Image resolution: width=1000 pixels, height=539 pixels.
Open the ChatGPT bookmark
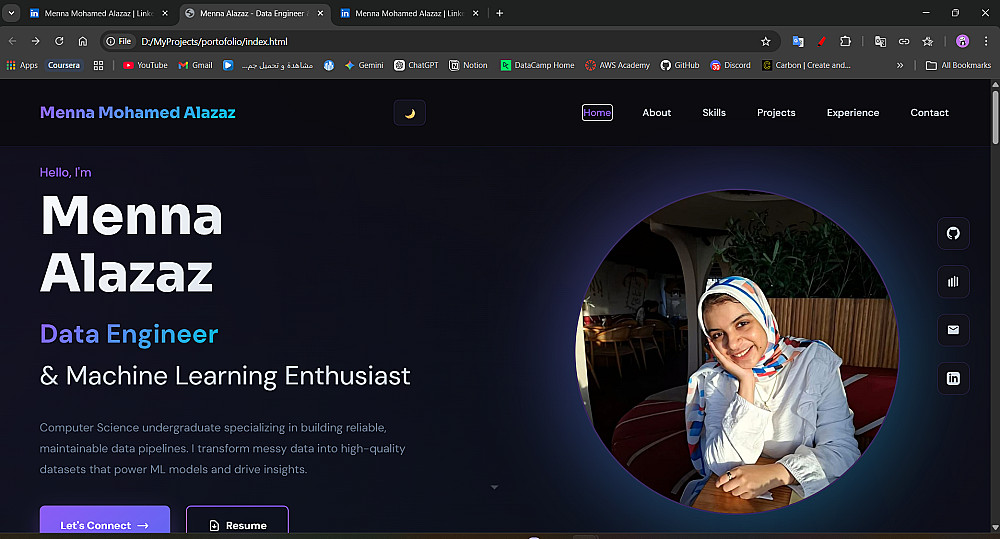click(x=416, y=65)
